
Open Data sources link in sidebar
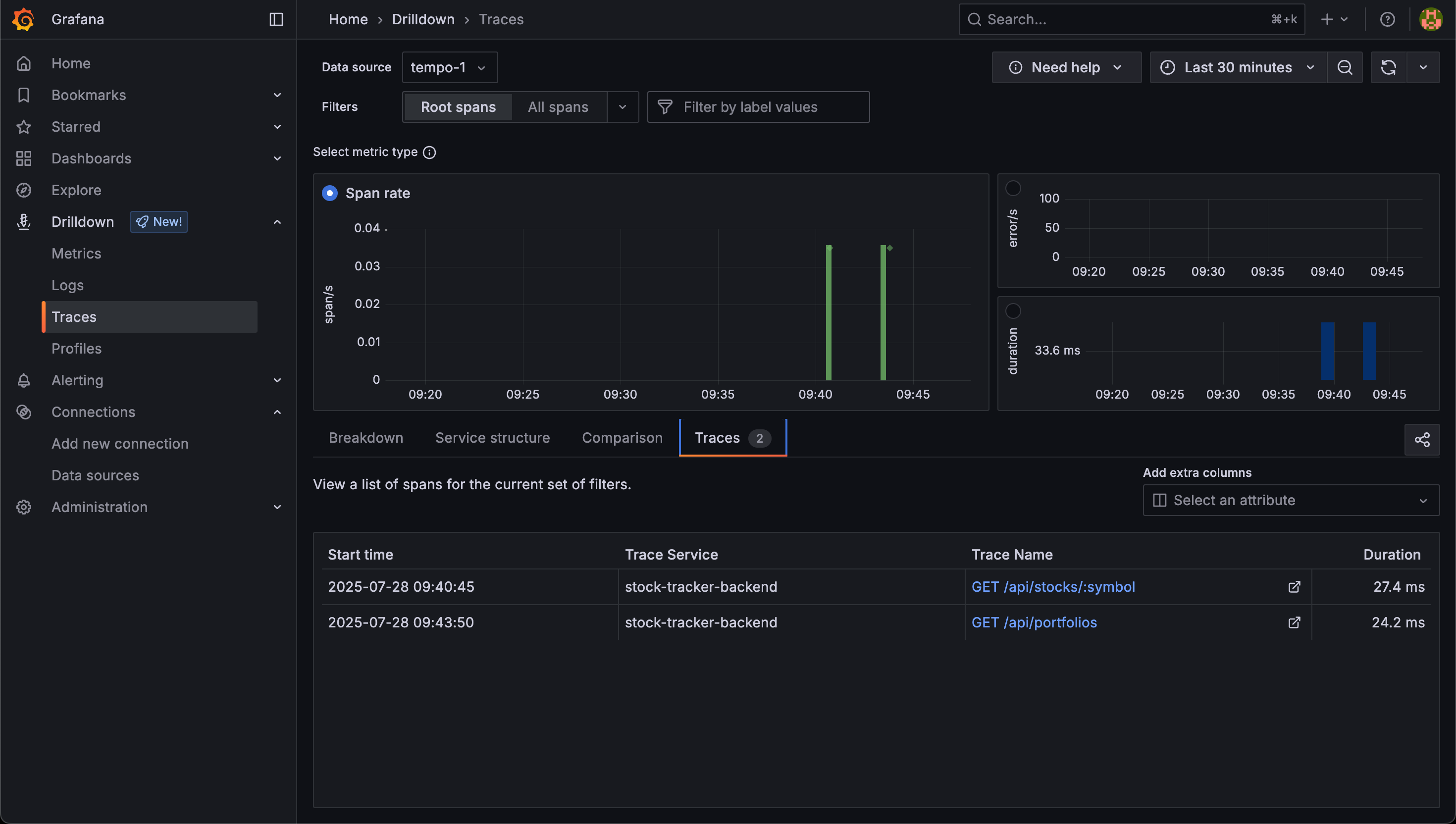95,475
